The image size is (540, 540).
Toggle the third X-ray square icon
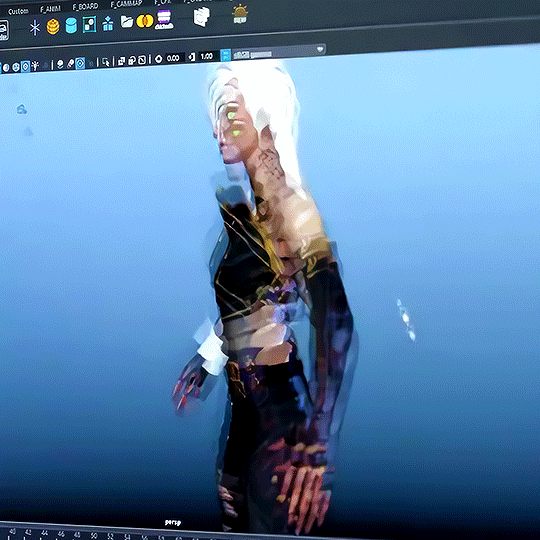coord(142,60)
